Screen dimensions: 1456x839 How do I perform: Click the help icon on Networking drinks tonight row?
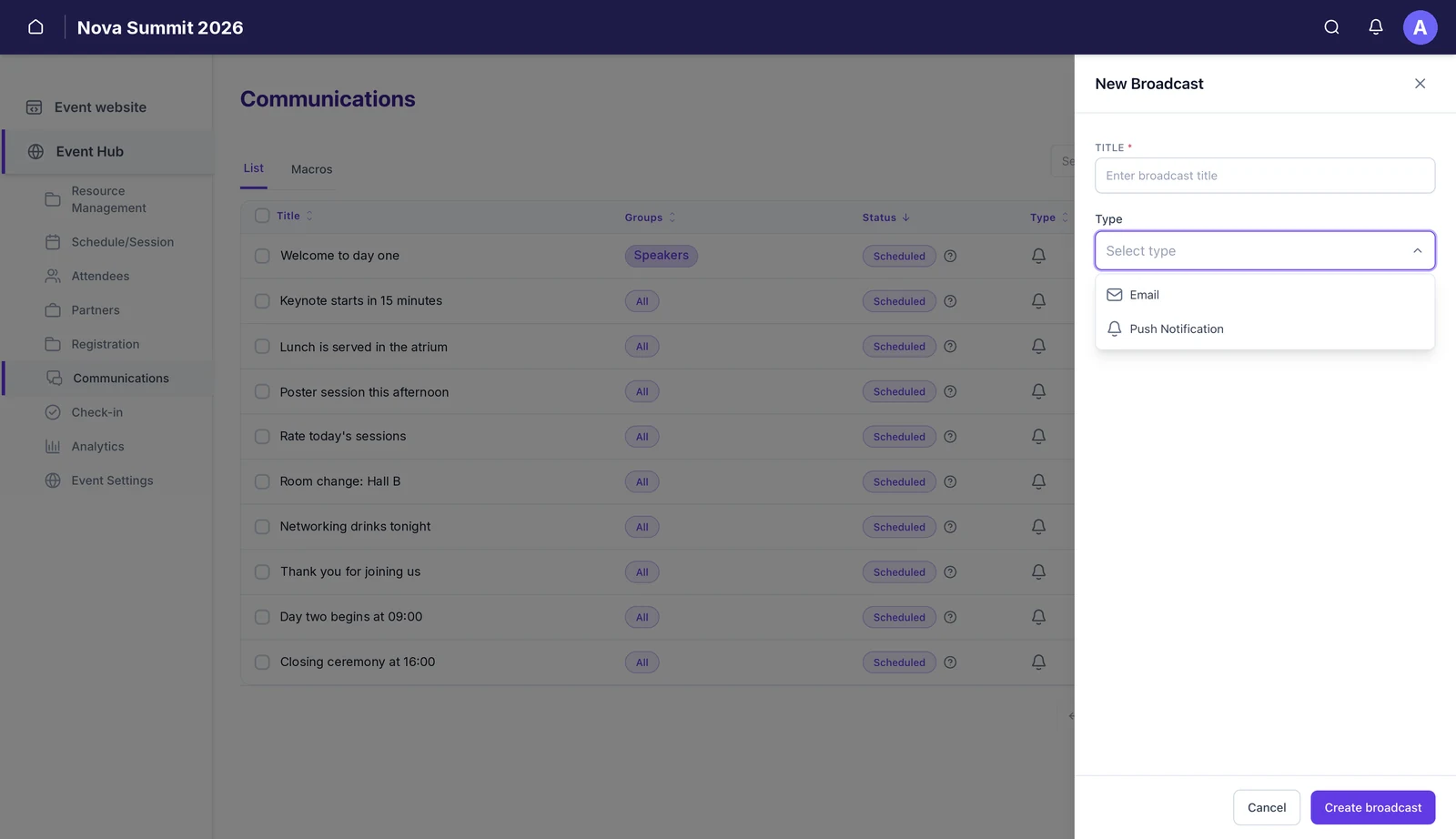pyautogui.click(x=950, y=527)
